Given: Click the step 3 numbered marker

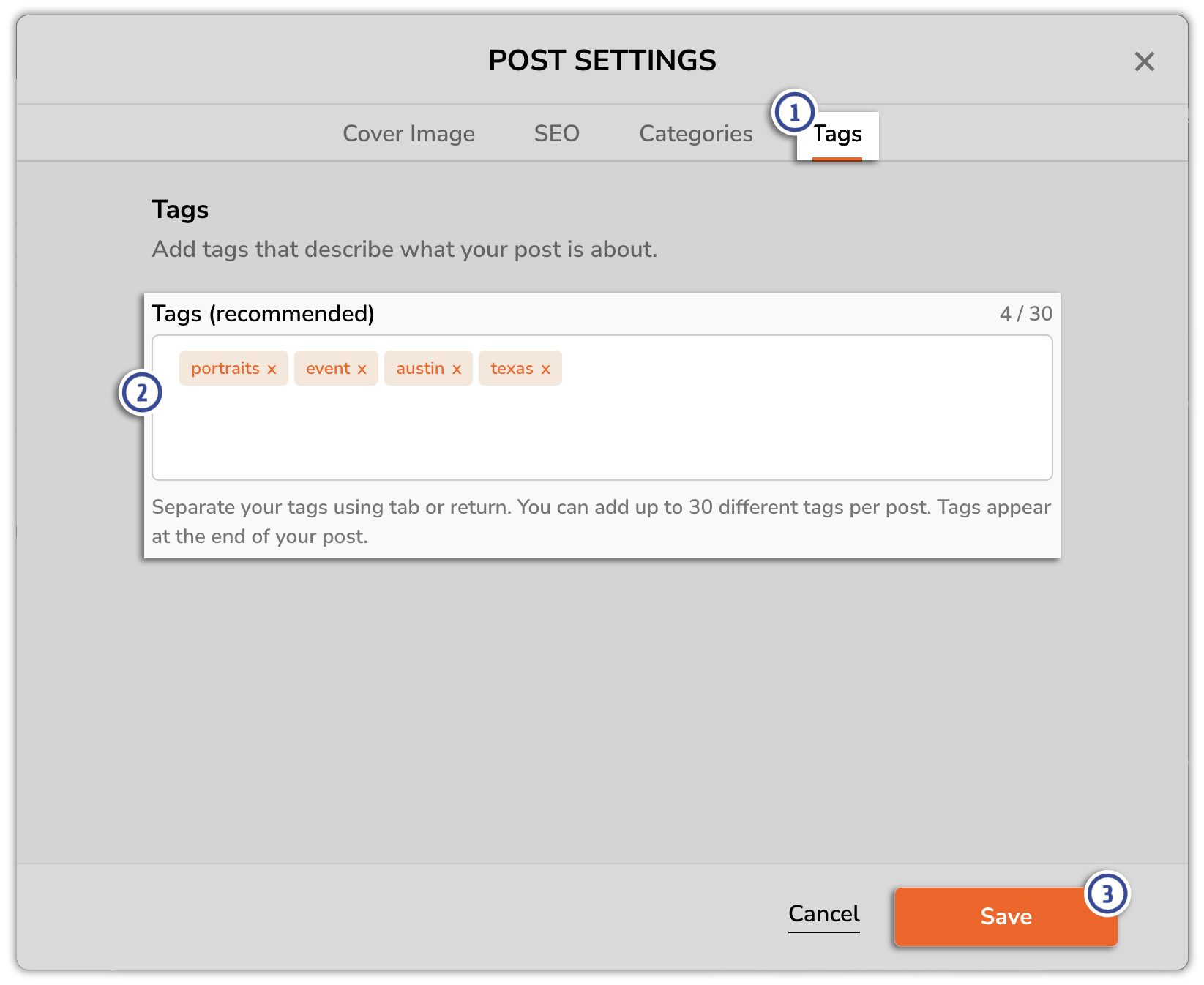Looking at the screenshot, I should click(1107, 894).
